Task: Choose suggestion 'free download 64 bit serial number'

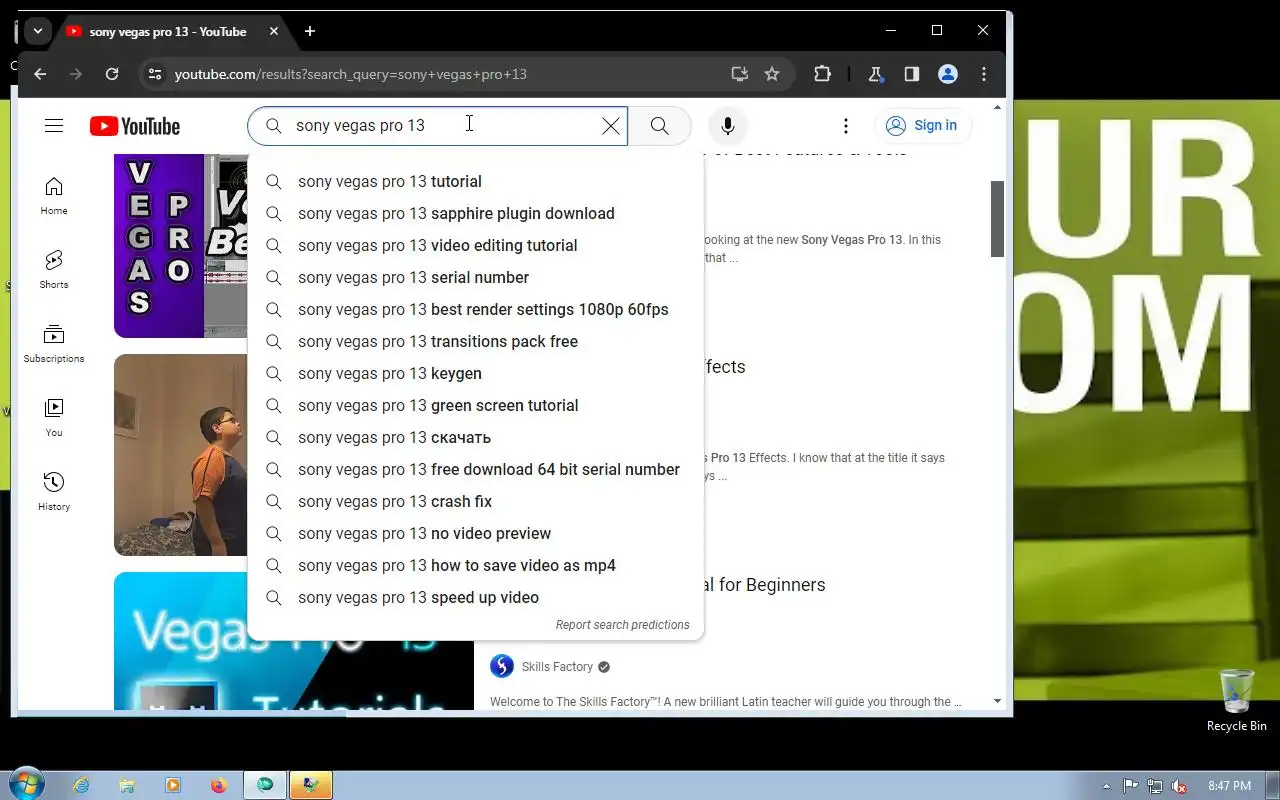Action: point(475,469)
